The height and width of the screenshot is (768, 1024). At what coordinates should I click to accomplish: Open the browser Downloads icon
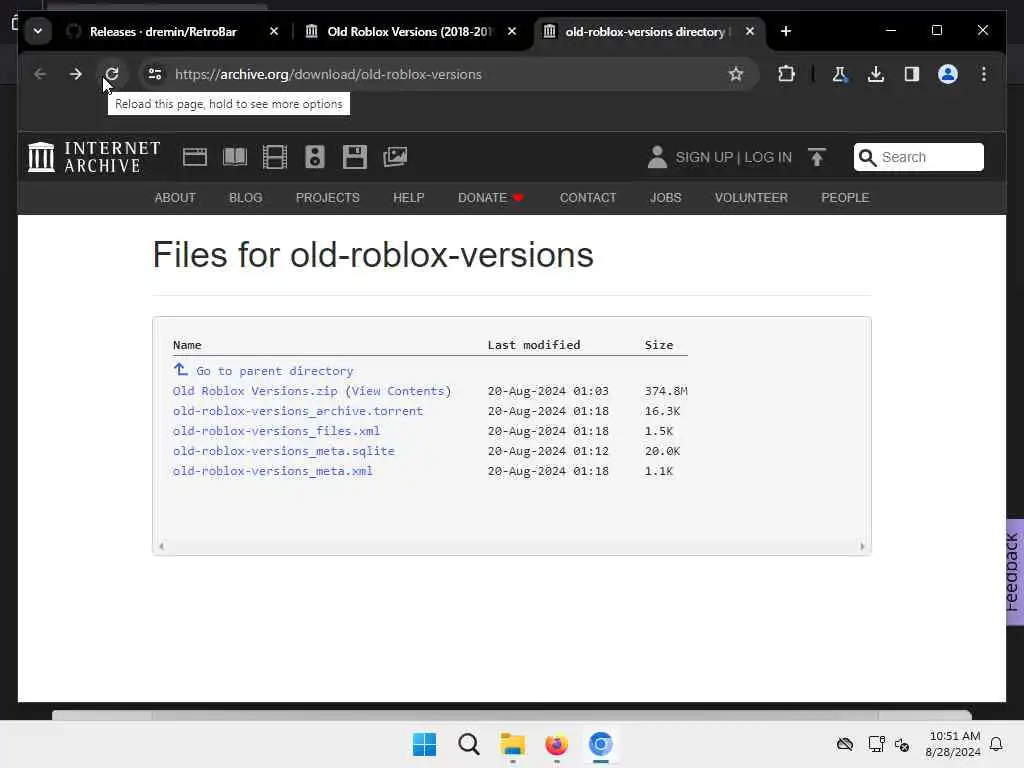tap(876, 74)
